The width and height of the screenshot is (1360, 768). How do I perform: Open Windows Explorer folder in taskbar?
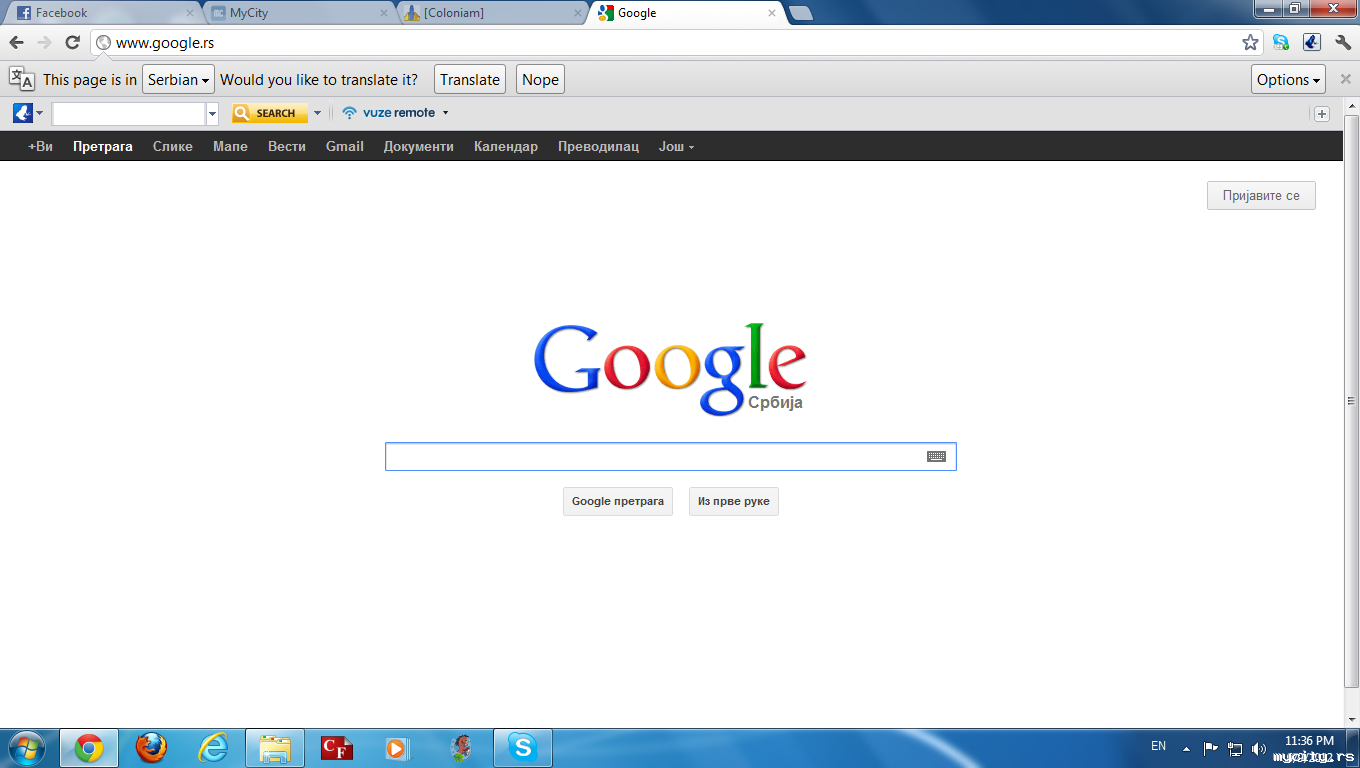coord(275,748)
